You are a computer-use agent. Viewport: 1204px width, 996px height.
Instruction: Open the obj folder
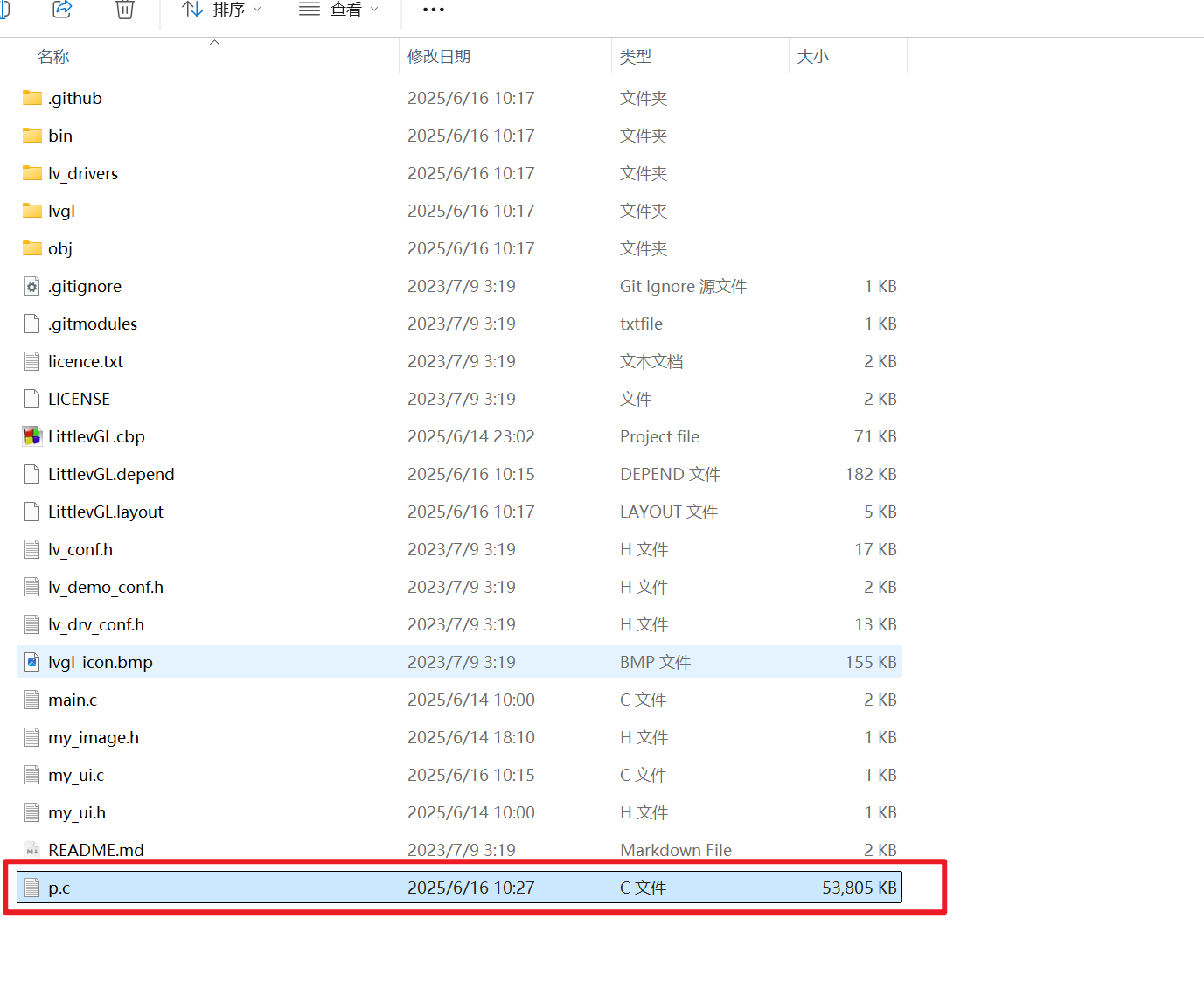[x=59, y=248]
